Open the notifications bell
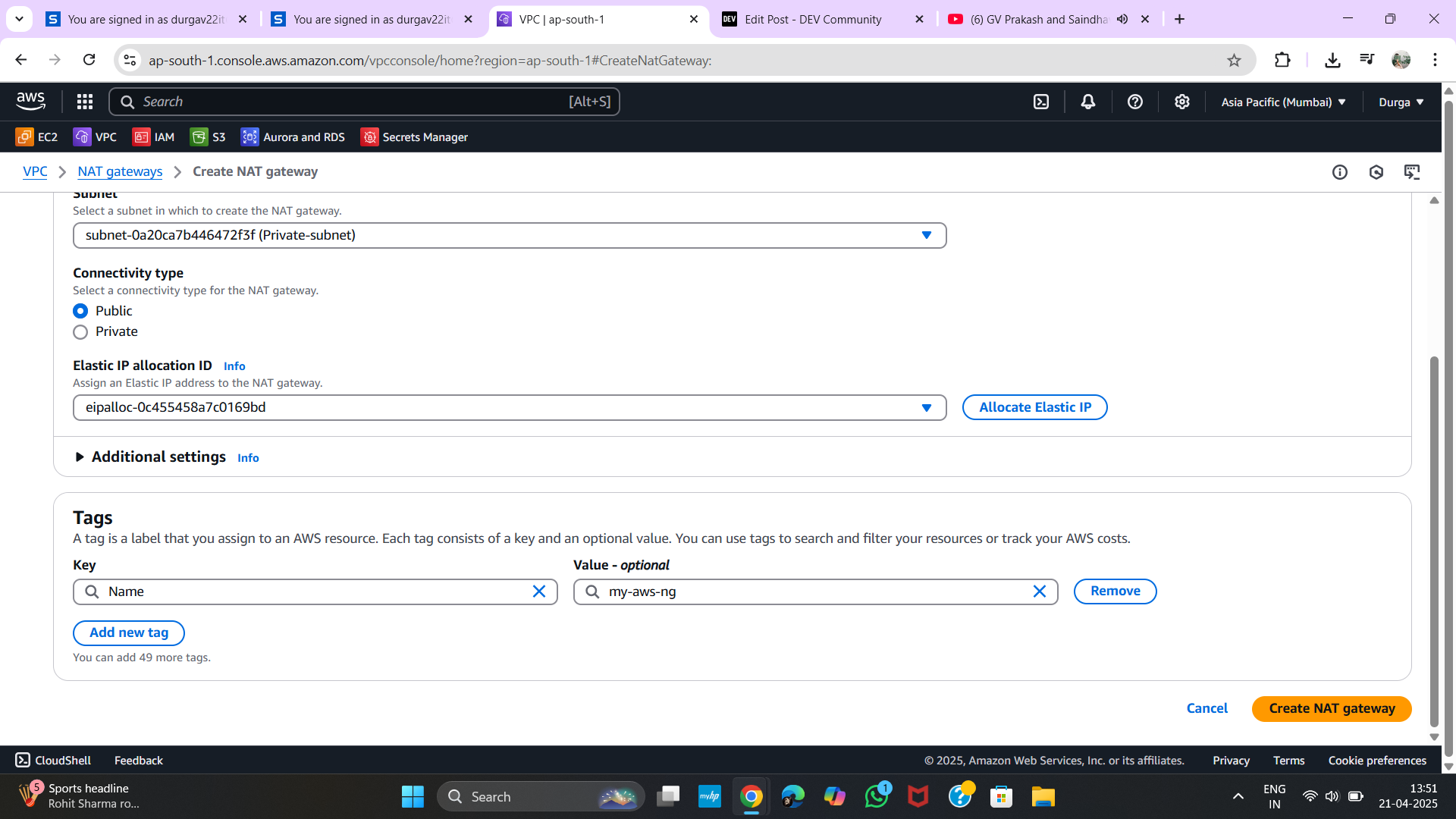Image resolution: width=1456 pixels, height=819 pixels. pyautogui.click(x=1088, y=102)
